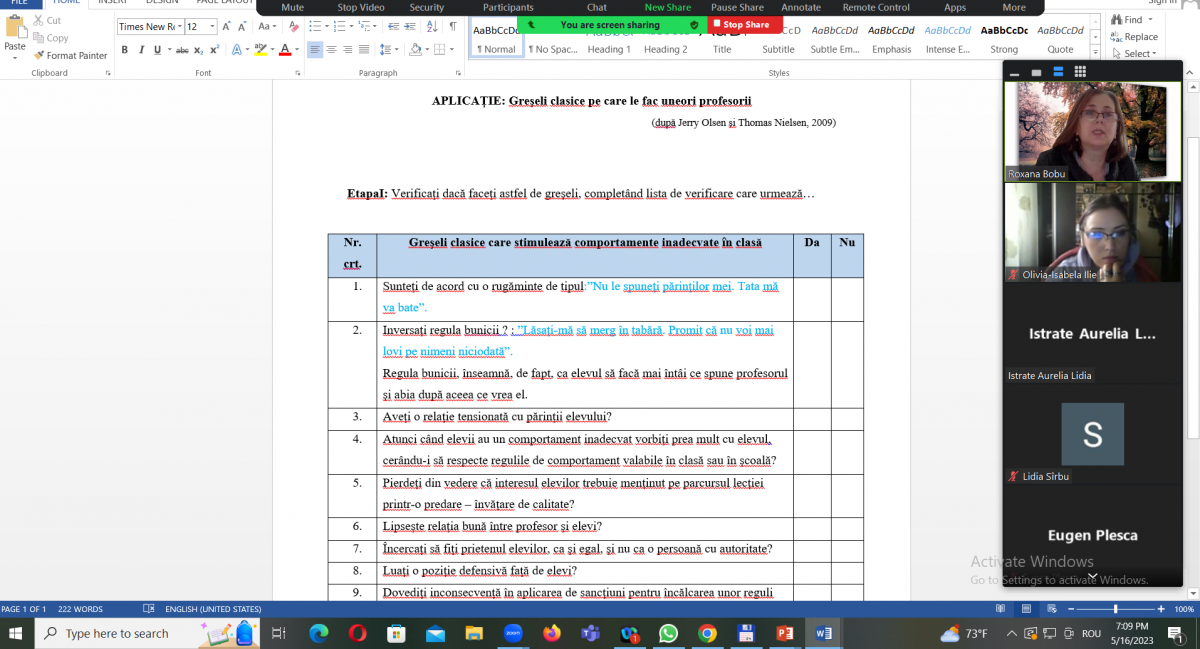The width and height of the screenshot is (1200, 649).
Task: Open the Select dropdown in Editing
Action: (x=1134, y=54)
